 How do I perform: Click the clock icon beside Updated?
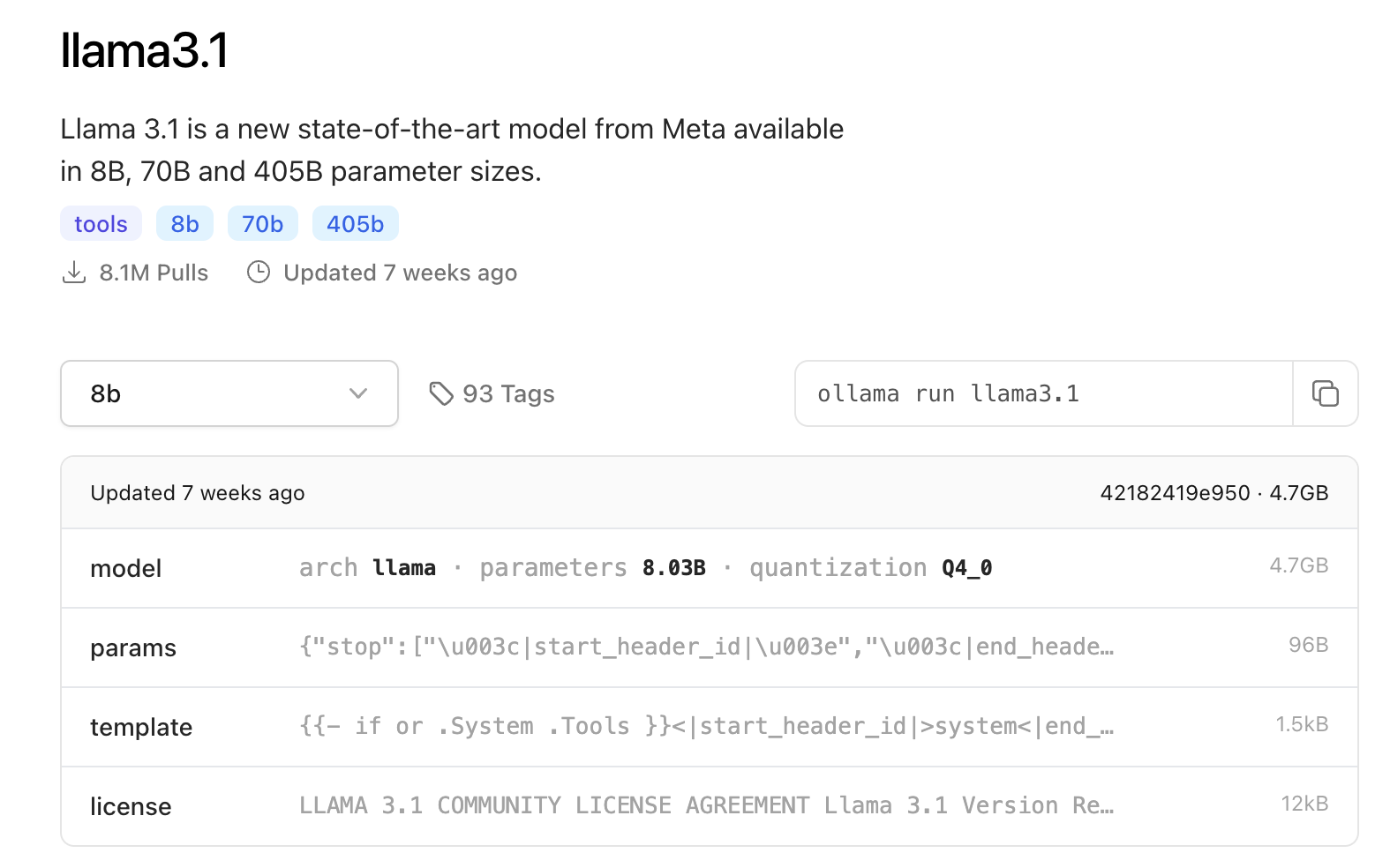[x=259, y=273]
